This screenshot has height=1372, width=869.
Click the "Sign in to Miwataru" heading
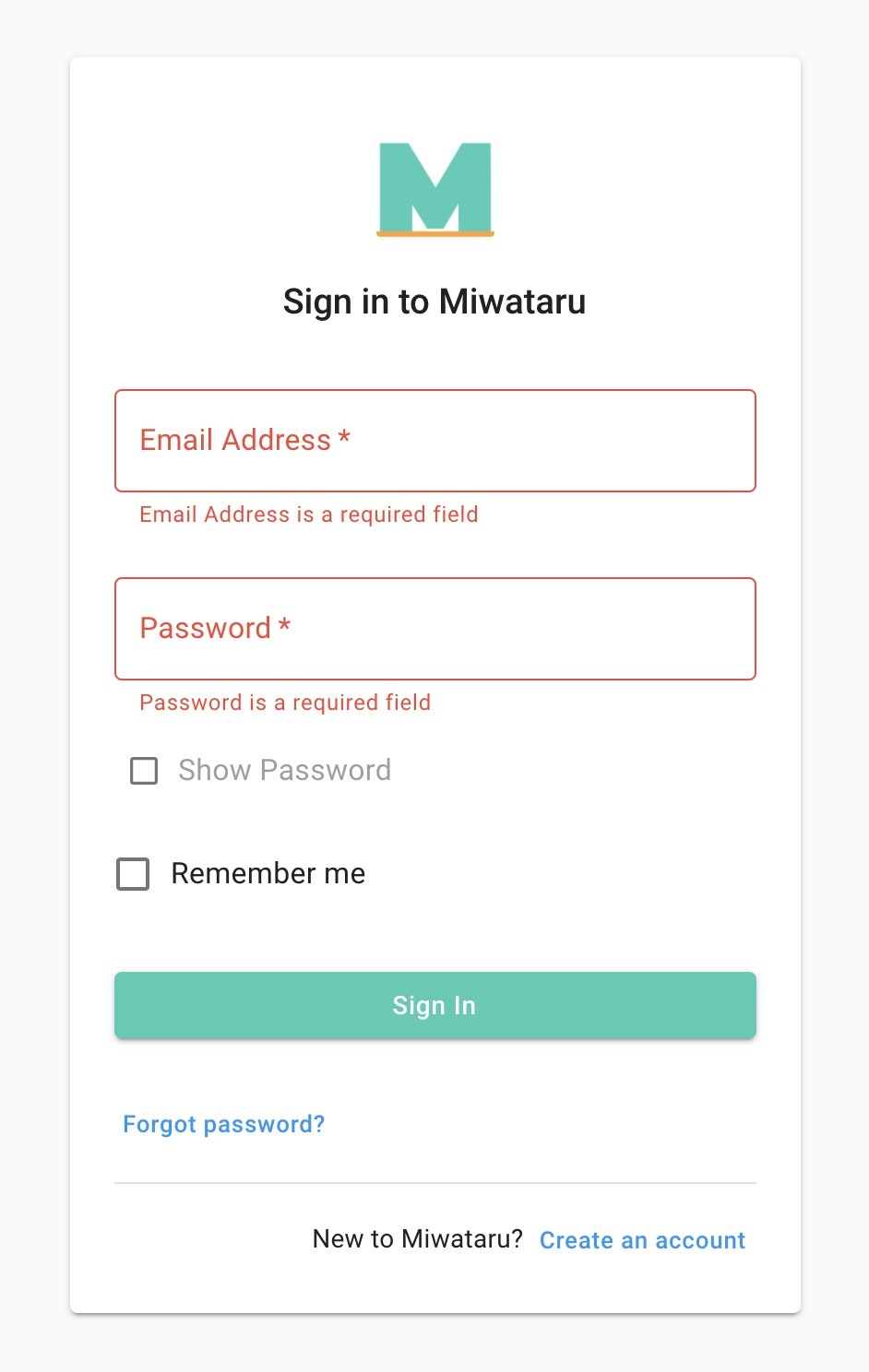point(434,302)
